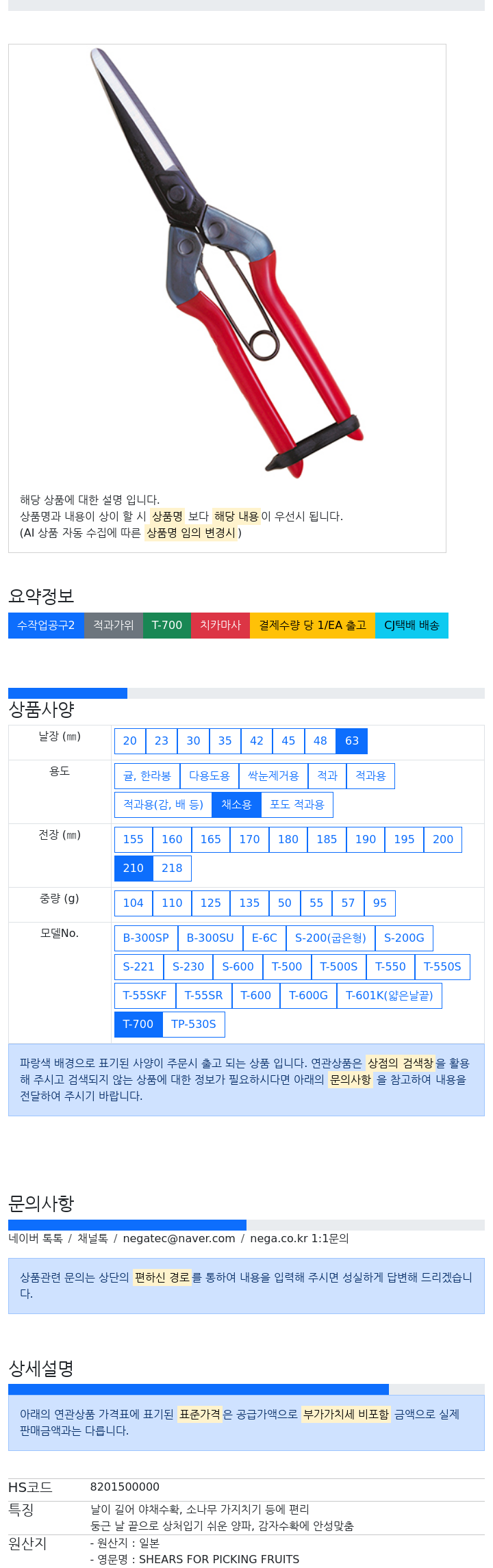Select model TP-530S
Screen dimensions: 493x1568
point(194,1025)
